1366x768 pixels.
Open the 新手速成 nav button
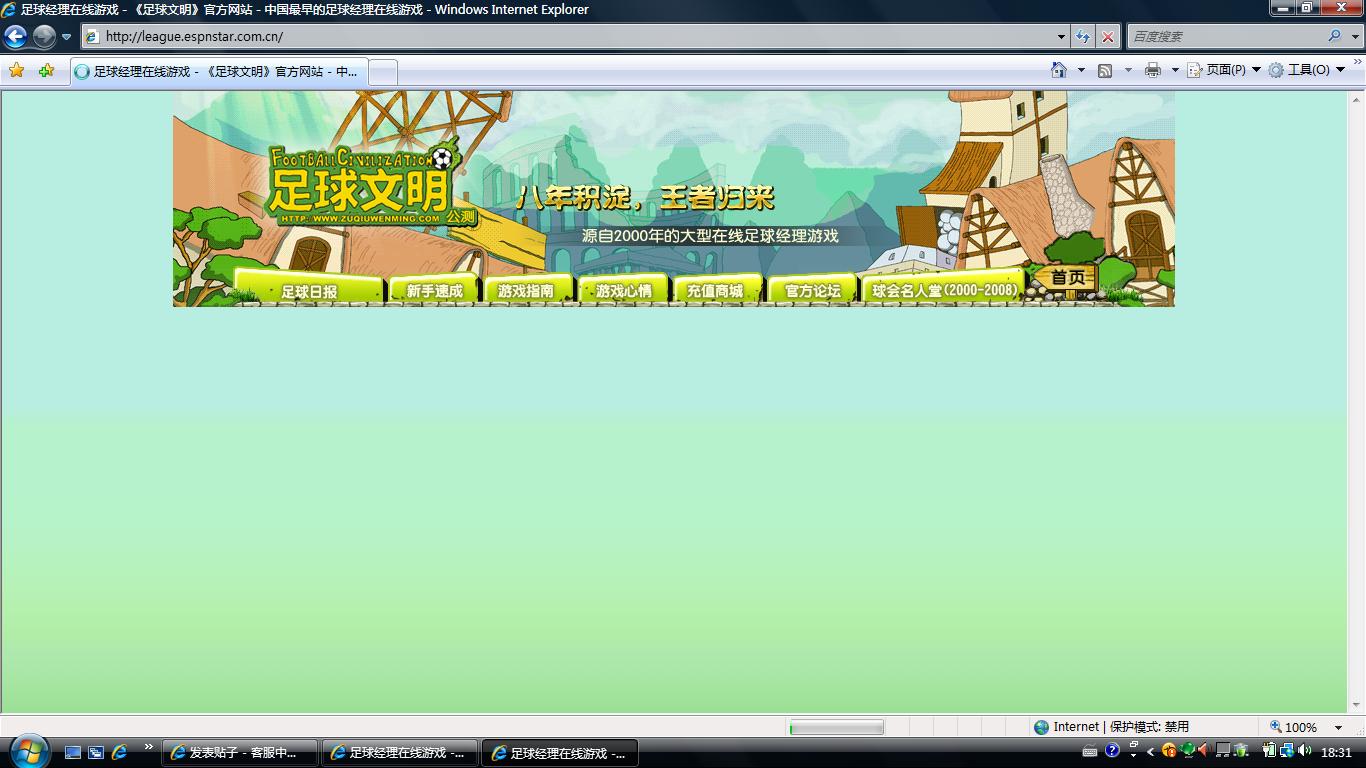pyautogui.click(x=434, y=290)
